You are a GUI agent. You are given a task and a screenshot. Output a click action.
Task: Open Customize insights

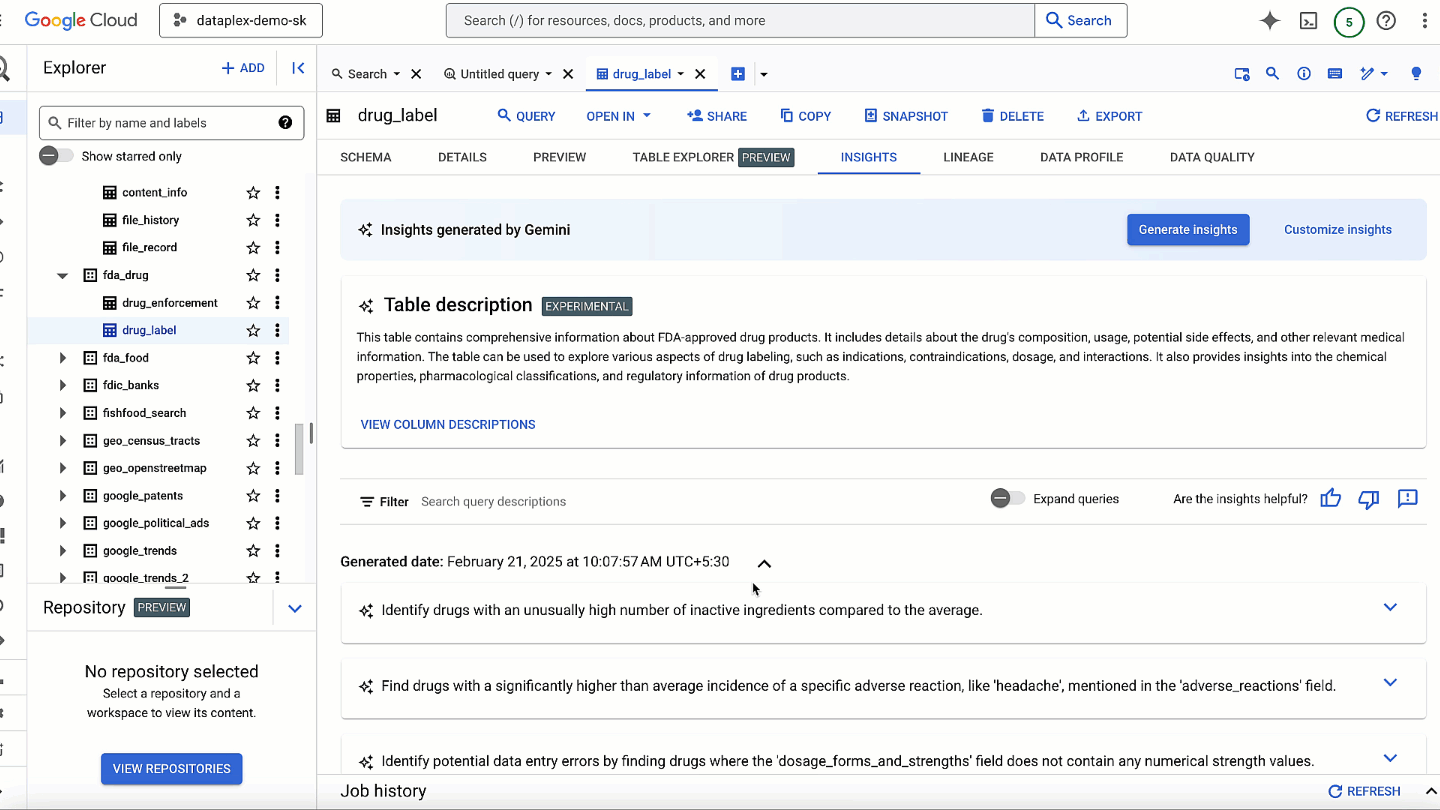coord(1338,229)
